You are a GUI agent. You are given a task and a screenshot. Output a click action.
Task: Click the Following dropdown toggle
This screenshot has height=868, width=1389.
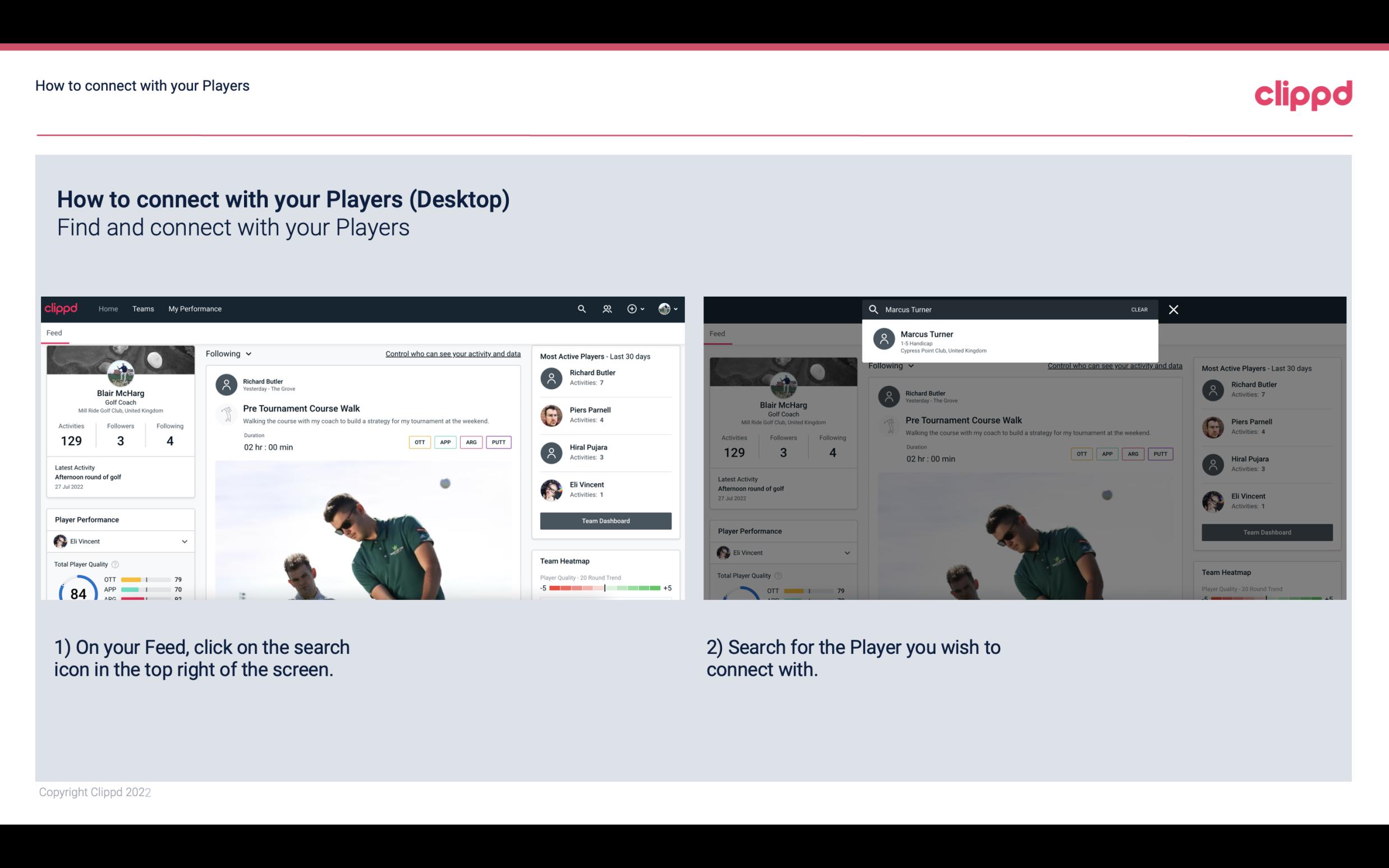pyautogui.click(x=228, y=353)
